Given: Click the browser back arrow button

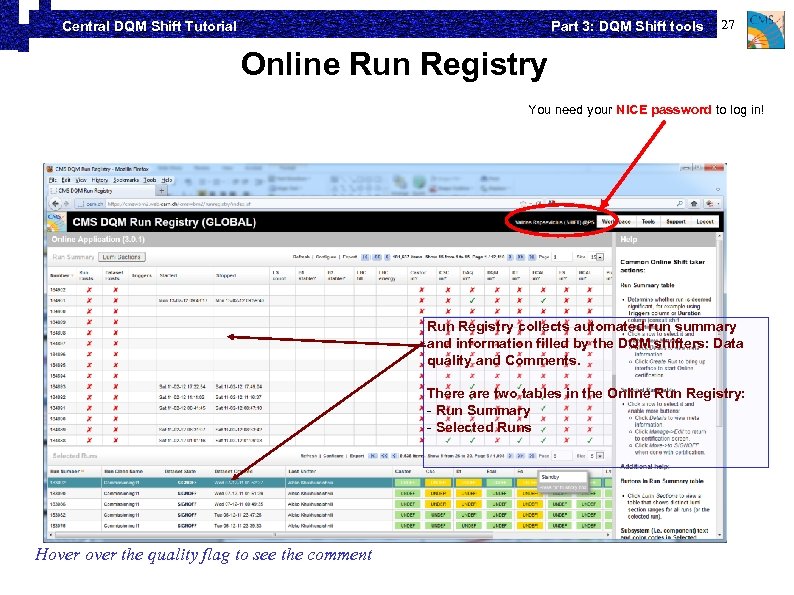Looking at the screenshot, I should (x=55, y=204).
